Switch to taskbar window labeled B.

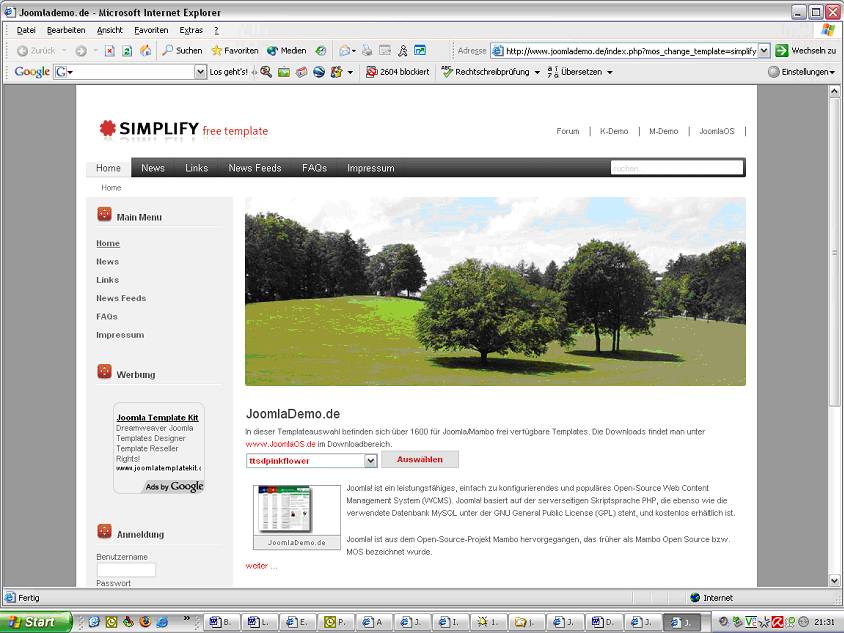pyautogui.click(x=221, y=622)
